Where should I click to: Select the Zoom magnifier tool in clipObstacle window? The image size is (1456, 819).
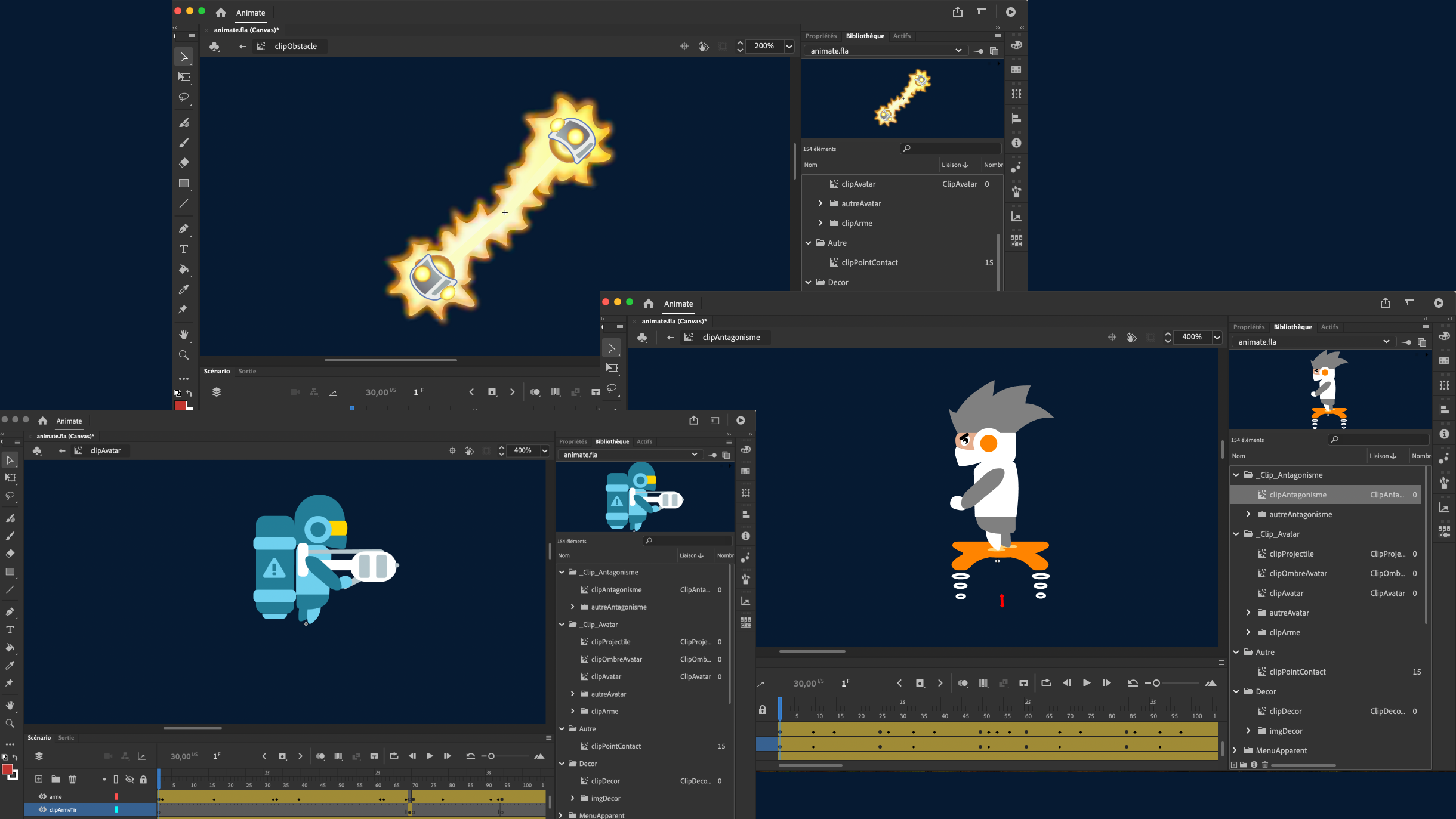point(184,355)
